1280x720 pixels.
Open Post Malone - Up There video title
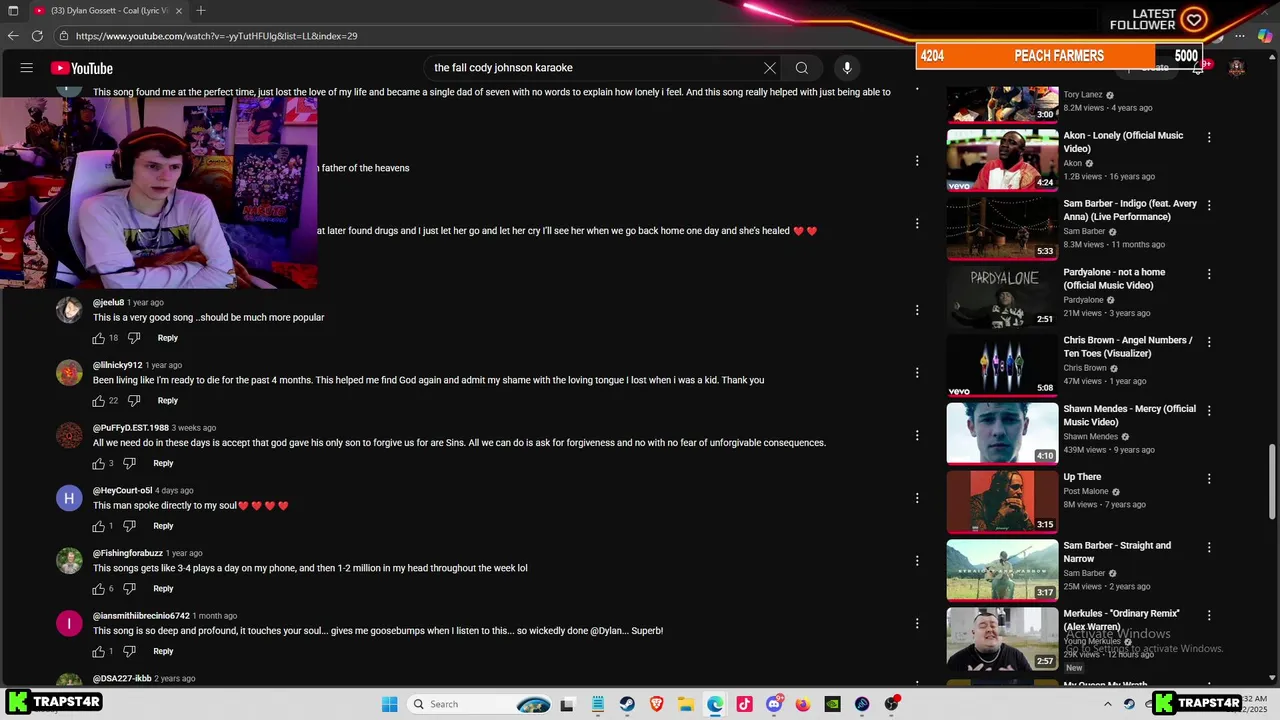(x=1082, y=477)
